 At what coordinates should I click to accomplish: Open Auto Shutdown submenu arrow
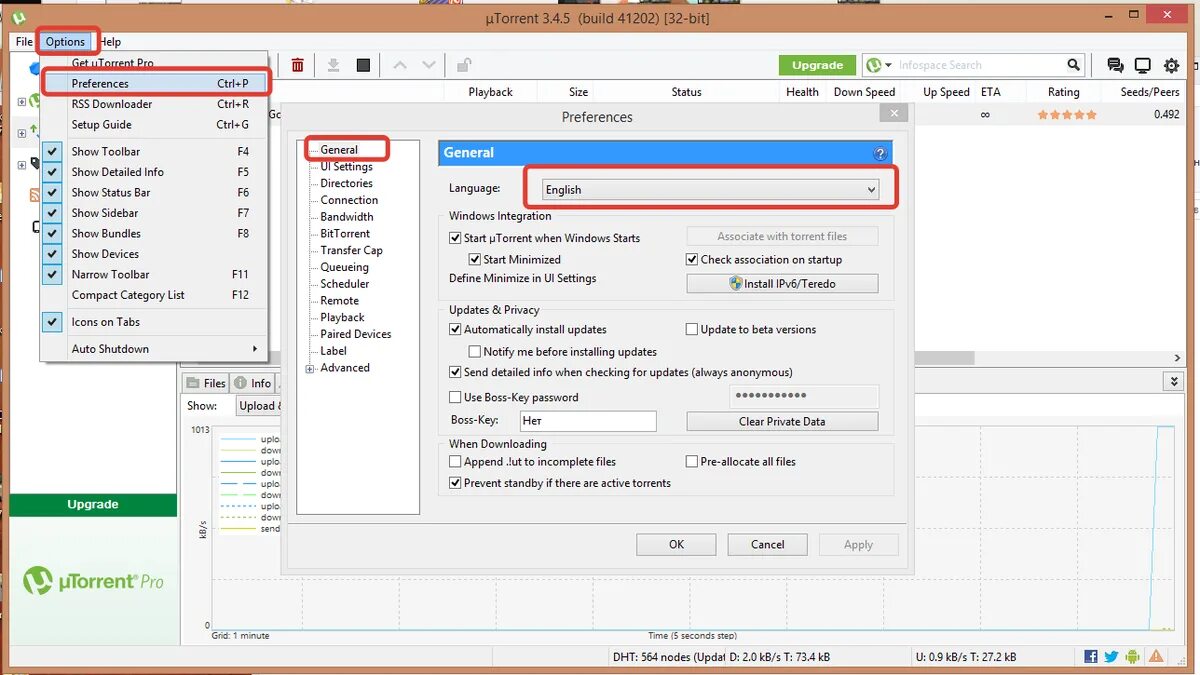255,349
